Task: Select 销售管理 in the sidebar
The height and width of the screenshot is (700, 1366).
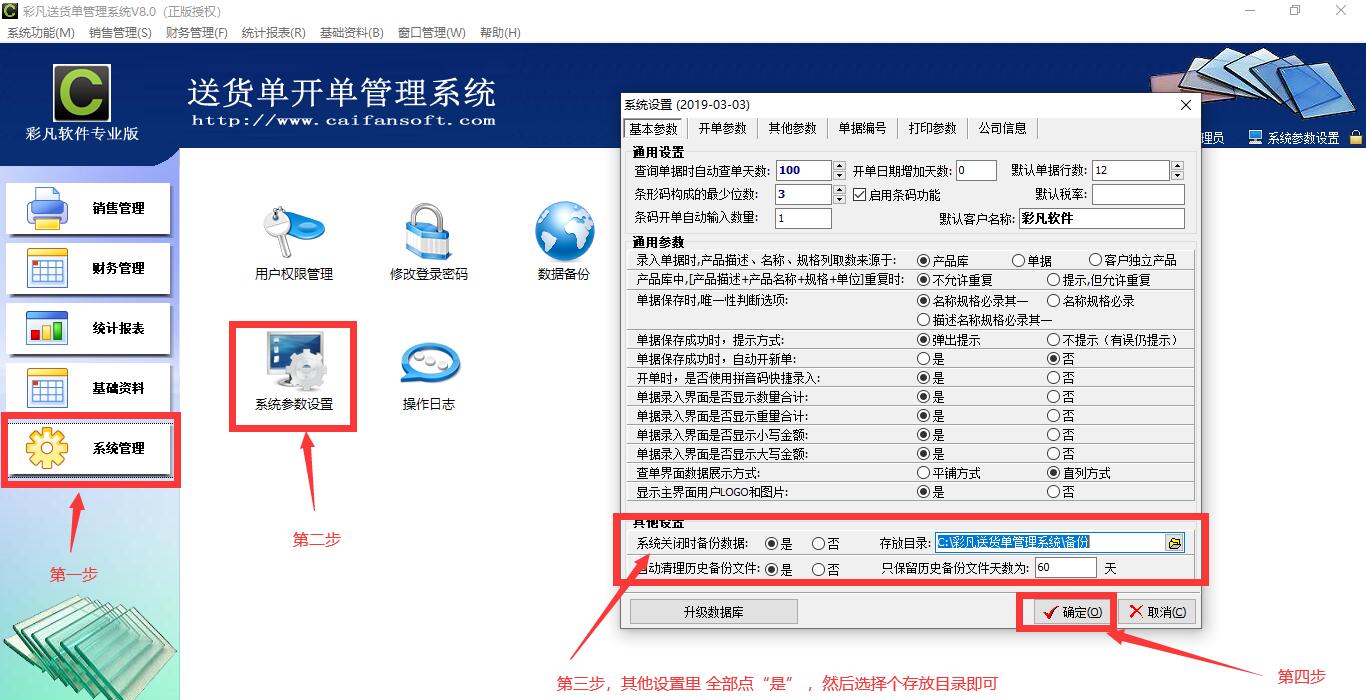Action: click(89, 209)
